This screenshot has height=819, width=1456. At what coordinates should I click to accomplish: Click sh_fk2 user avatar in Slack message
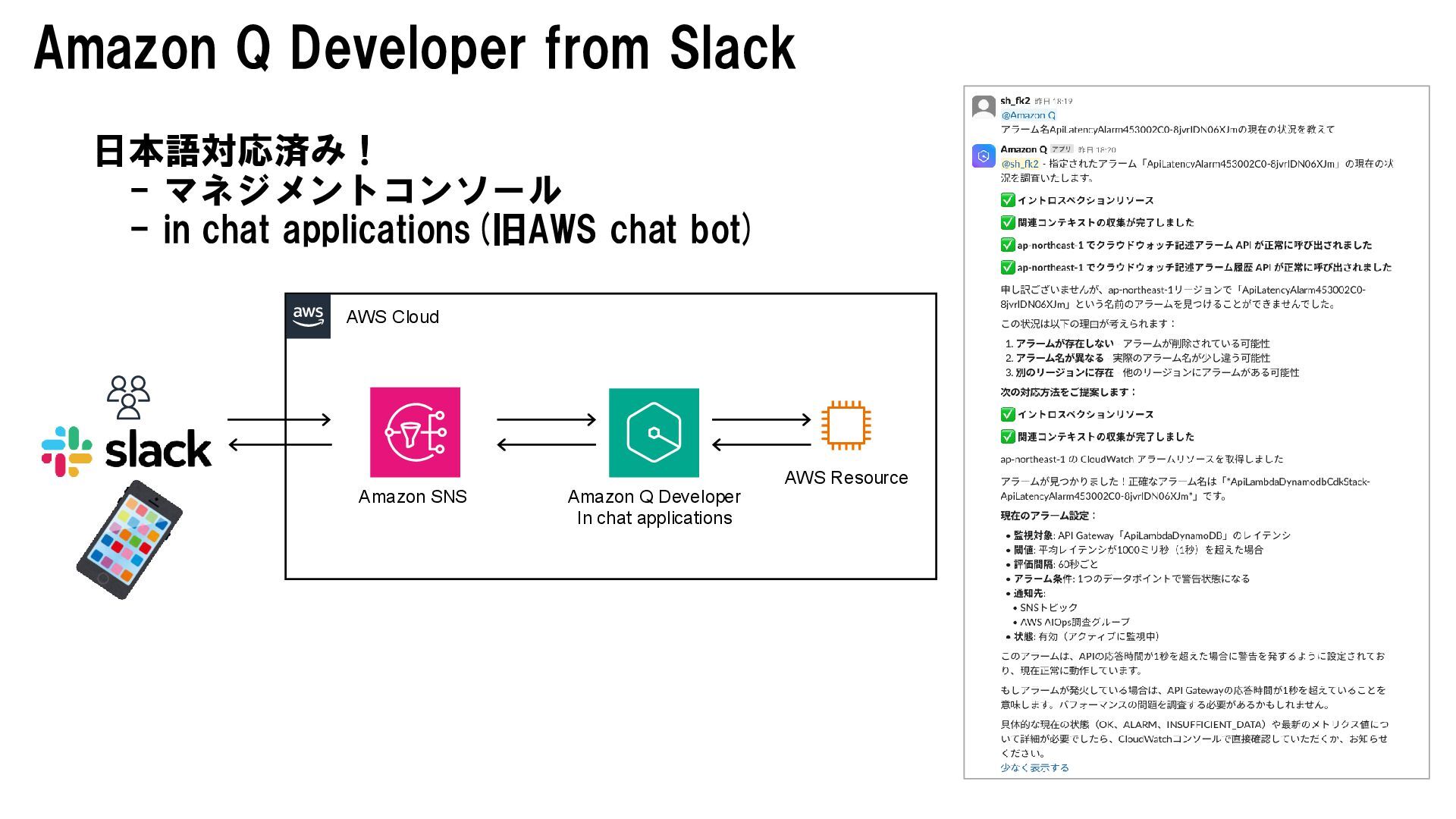tap(984, 107)
